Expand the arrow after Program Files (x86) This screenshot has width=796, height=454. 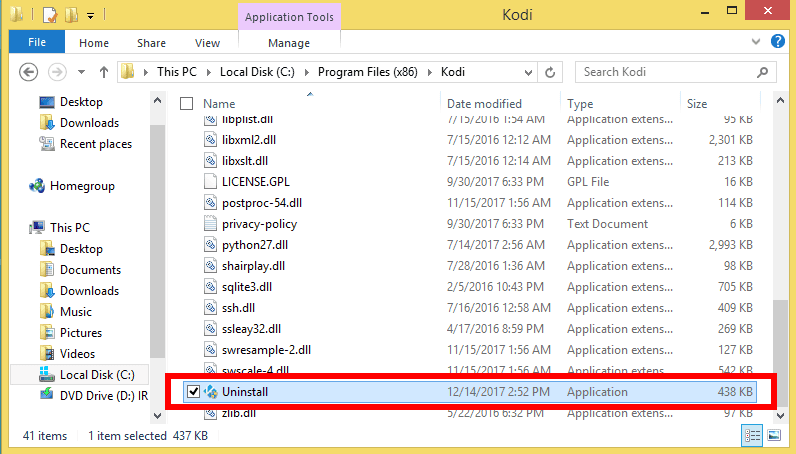point(429,72)
